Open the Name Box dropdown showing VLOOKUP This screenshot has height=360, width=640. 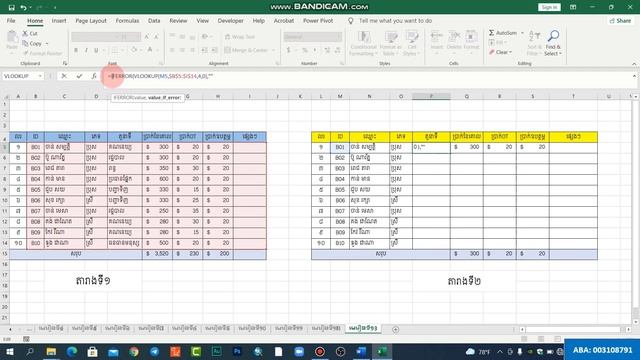point(40,76)
